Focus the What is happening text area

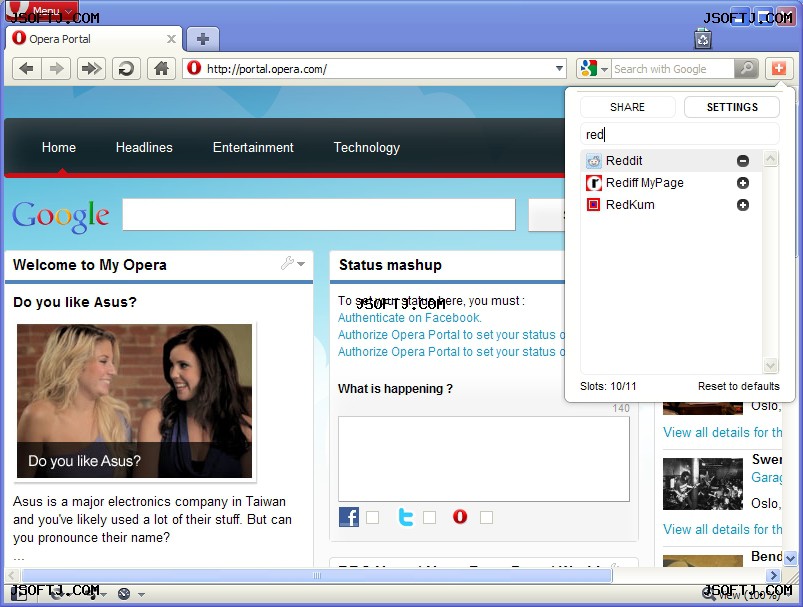(483, 459)
